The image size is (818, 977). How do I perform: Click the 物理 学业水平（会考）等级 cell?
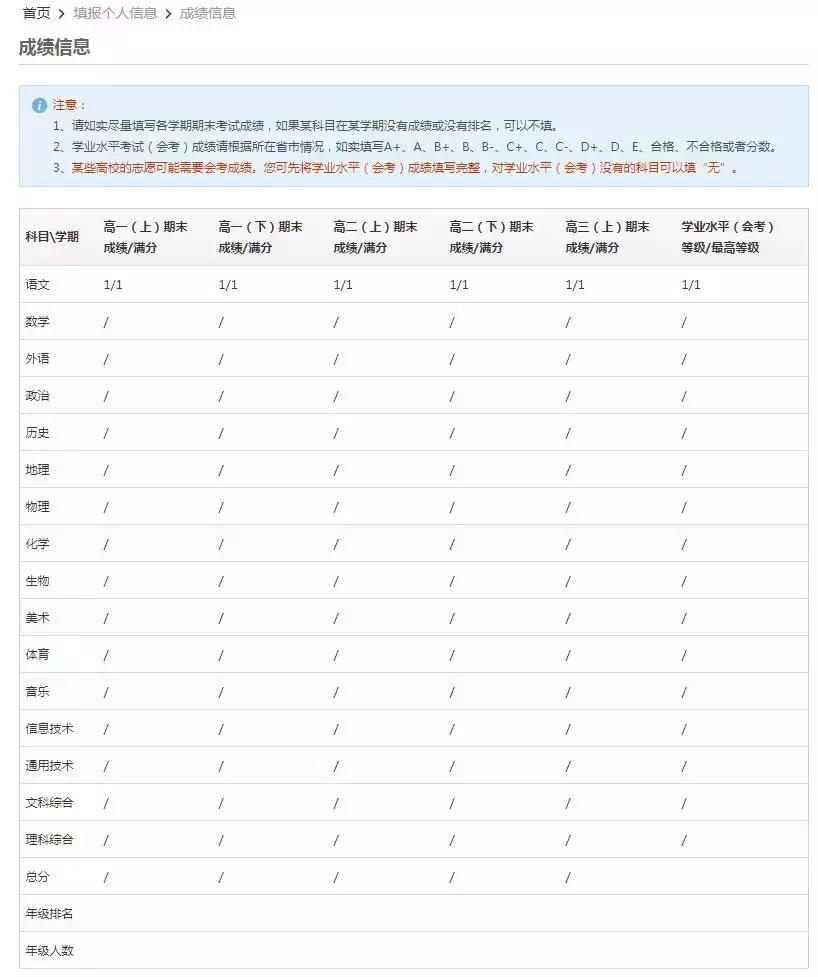[683, 506]
